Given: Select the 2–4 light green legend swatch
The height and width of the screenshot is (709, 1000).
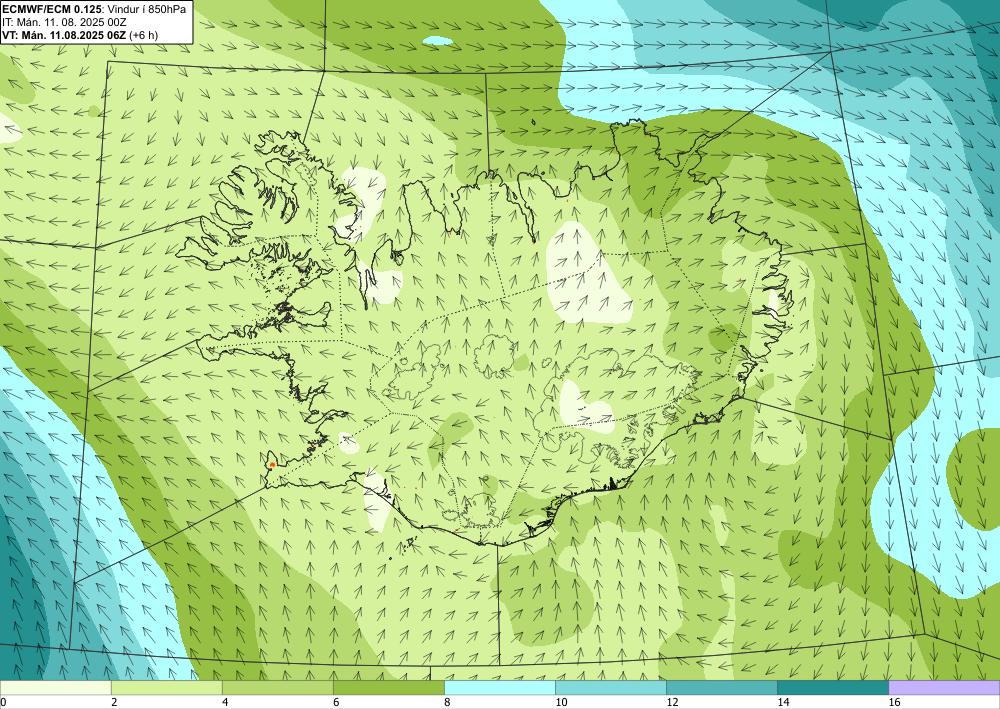Looking at the screenshot, I should click(166, 688).
